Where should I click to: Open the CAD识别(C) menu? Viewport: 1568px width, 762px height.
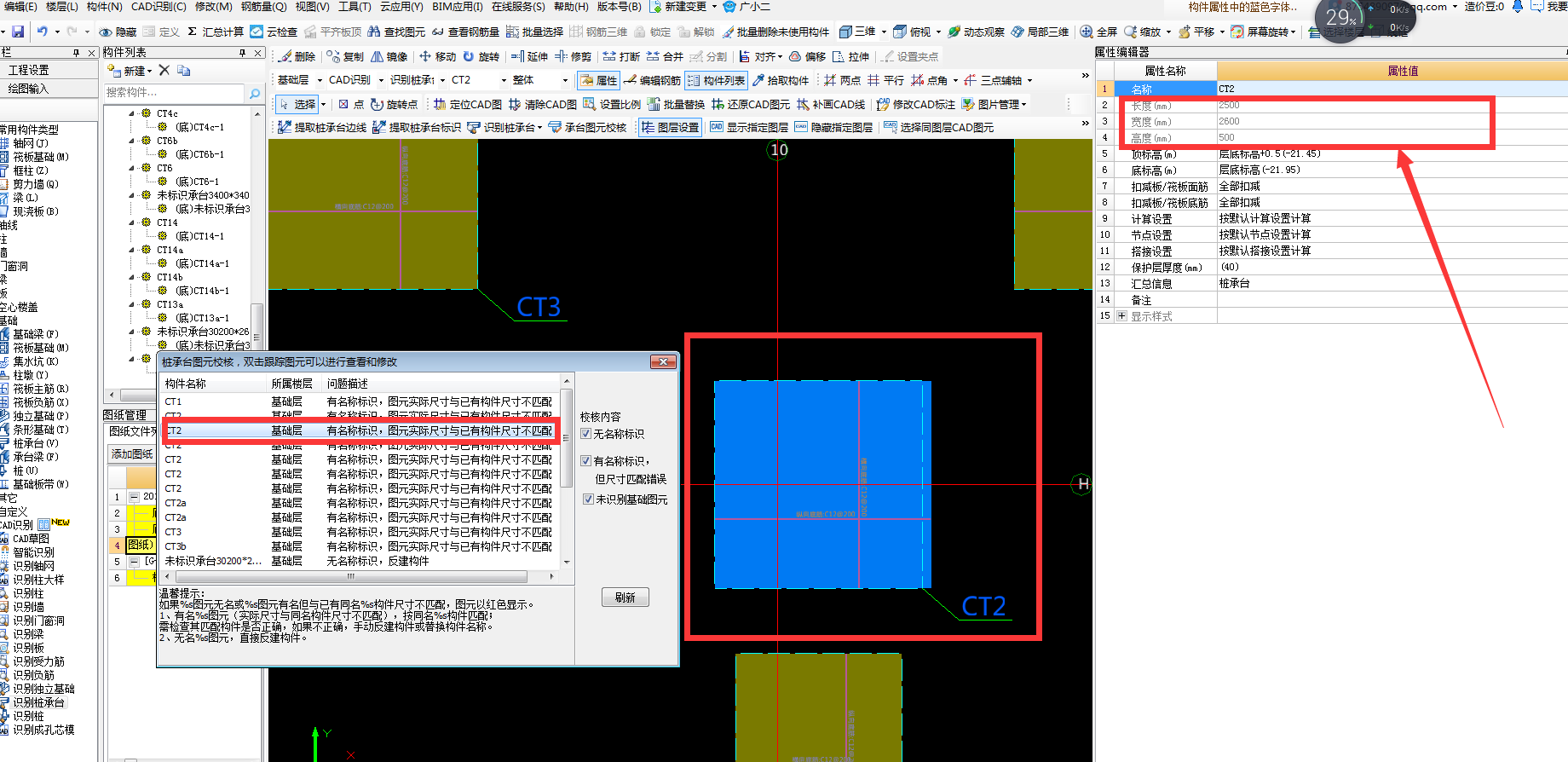pyautogui.click(x=159, y=7)
